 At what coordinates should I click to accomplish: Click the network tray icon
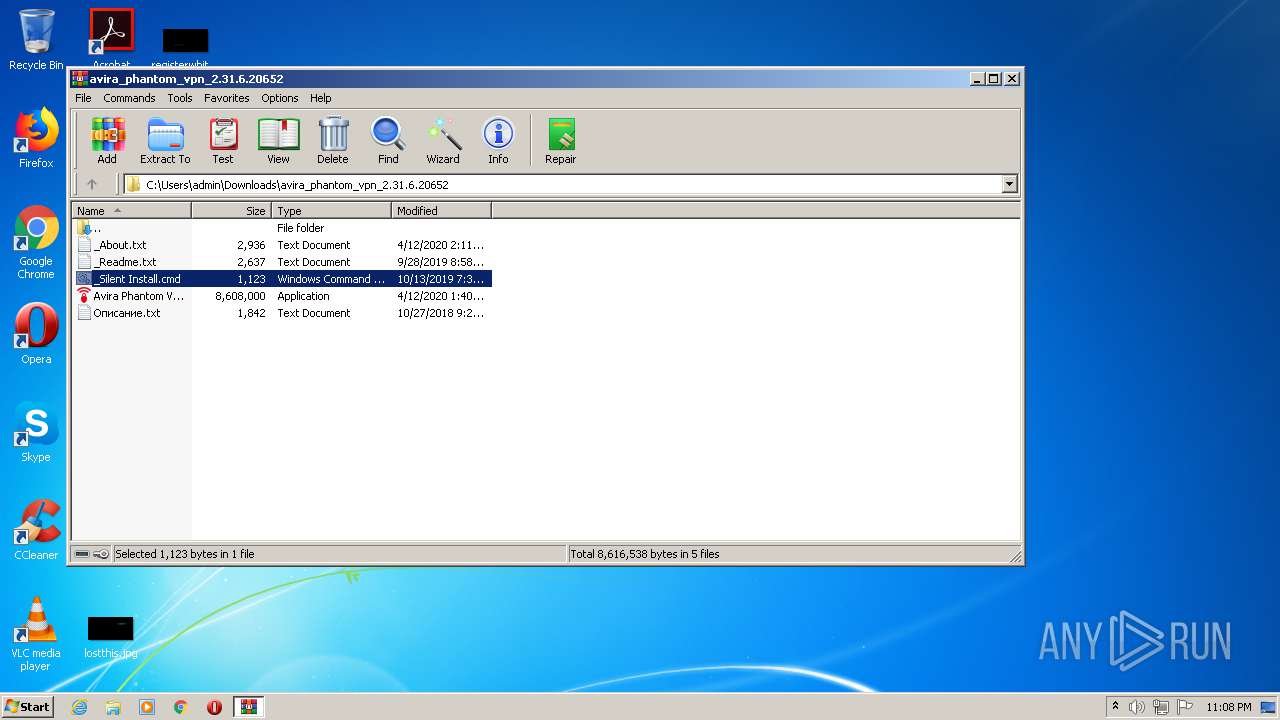pyautogui.click(x=1161, y=707)
